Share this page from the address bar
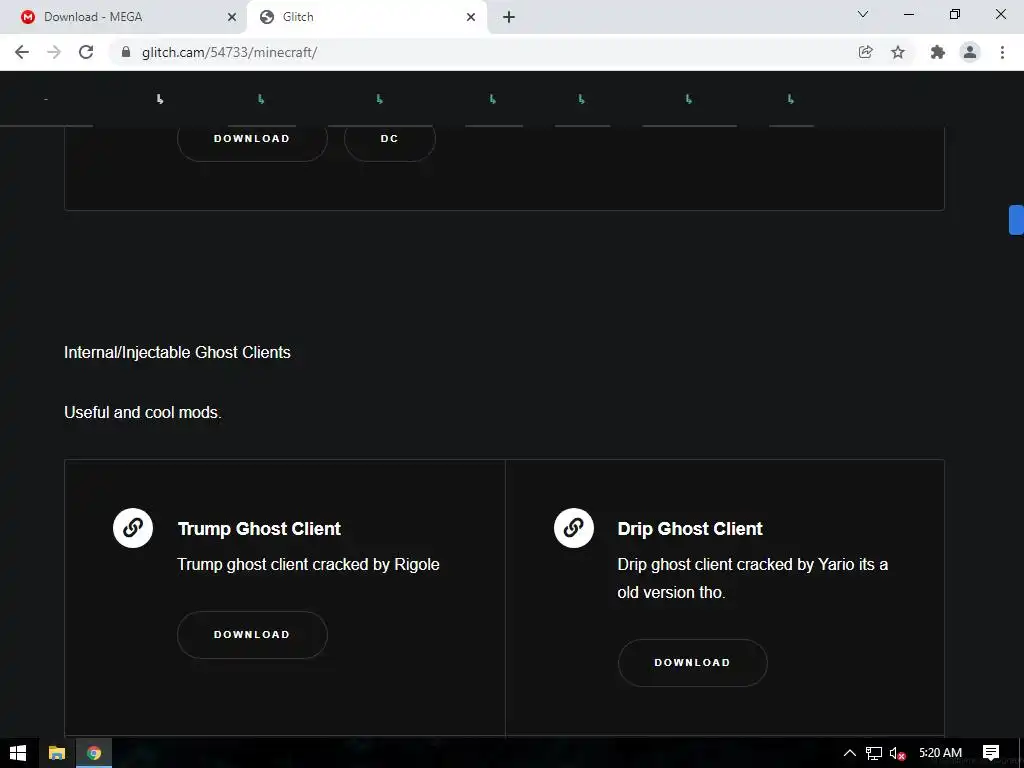The image size is (1024, 768). point(865,52)
